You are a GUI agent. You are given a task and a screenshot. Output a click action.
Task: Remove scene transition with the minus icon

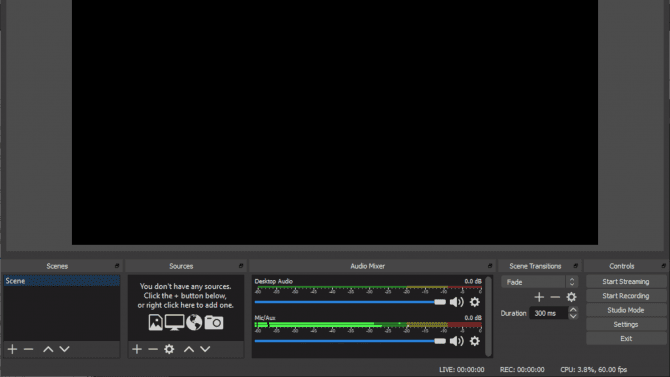(x=555, y=297)
